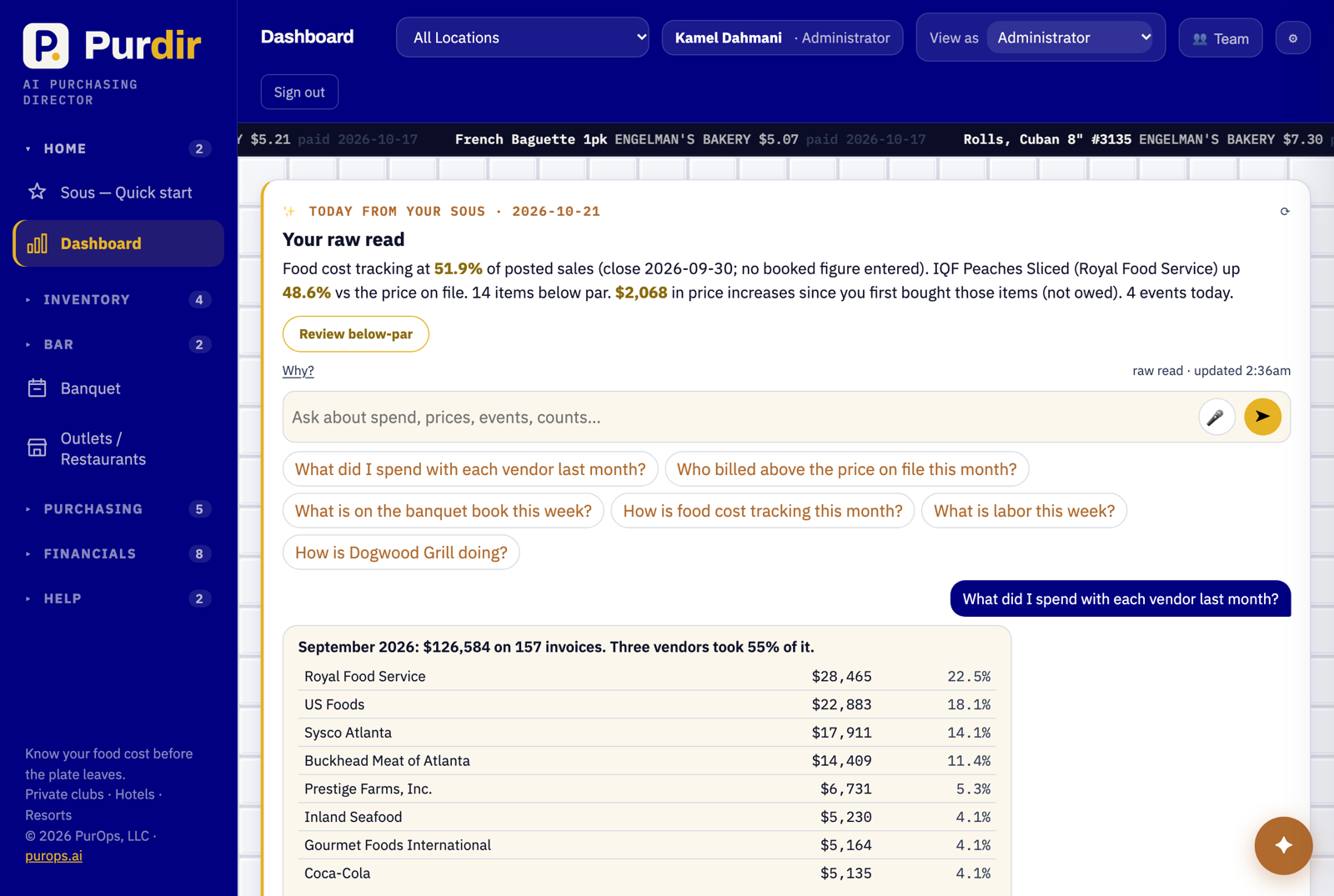Open the View as Administrator dropdown
The height and width of the screenshot is (896, 1334).
pos(1070,38)
